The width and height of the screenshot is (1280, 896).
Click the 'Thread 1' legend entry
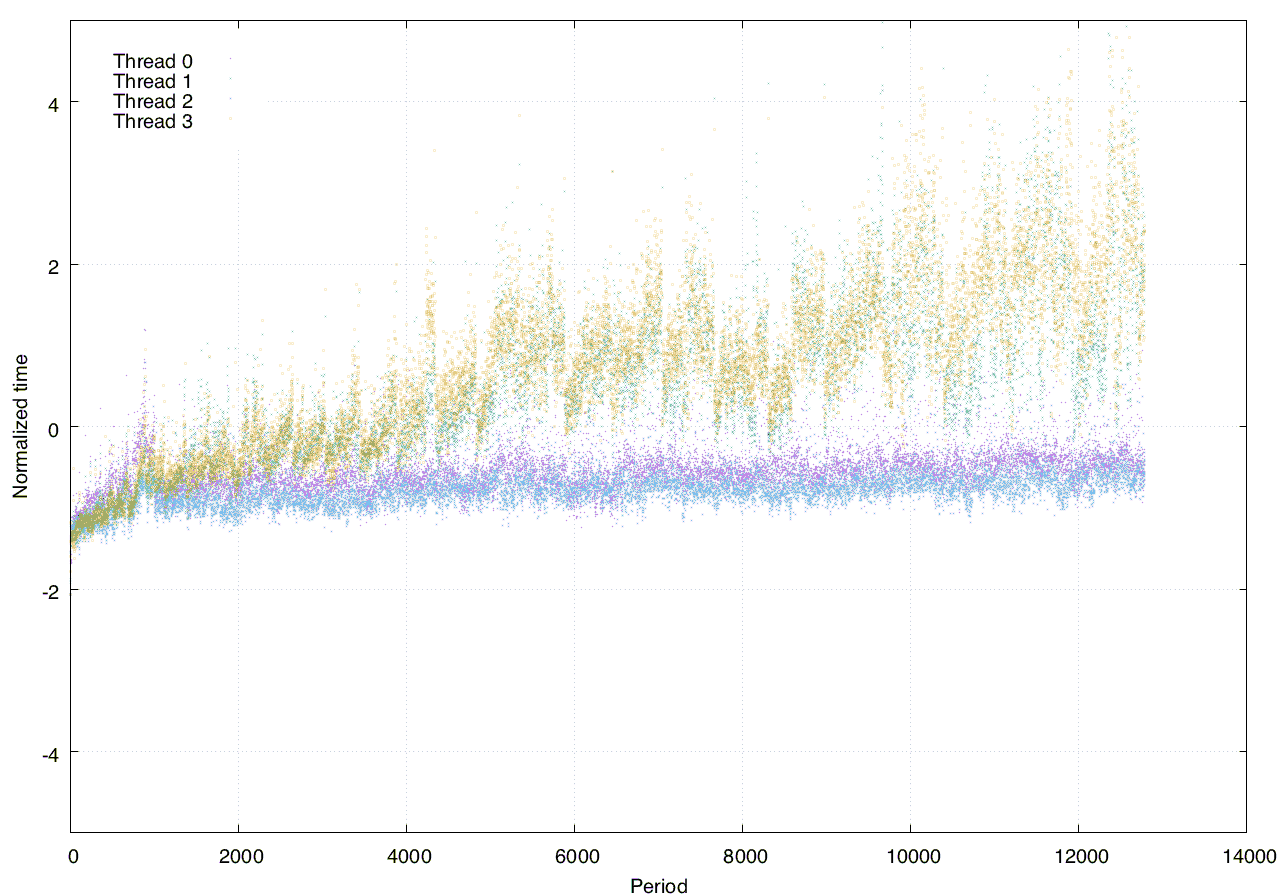point(152,82)
